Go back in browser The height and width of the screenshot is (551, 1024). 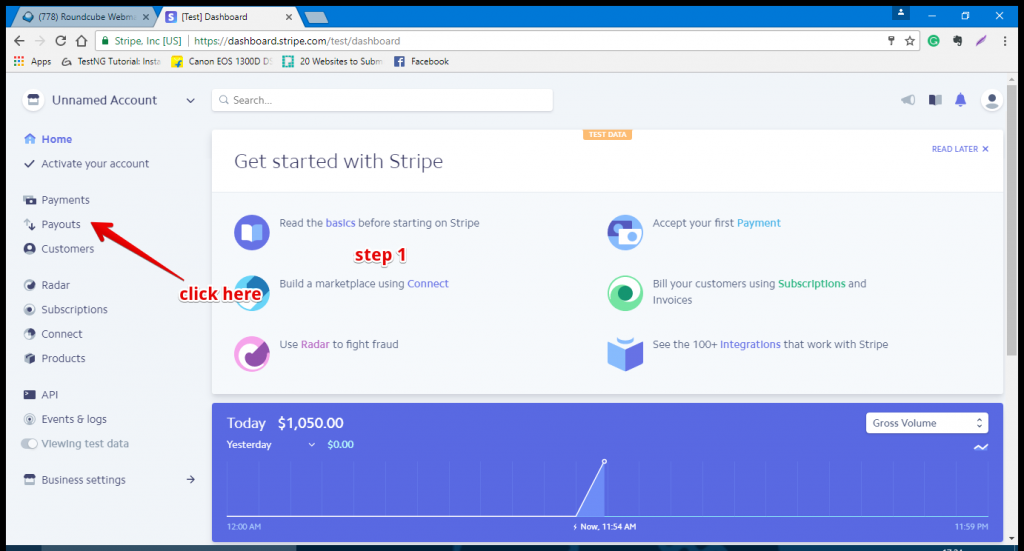pos(19,40)
